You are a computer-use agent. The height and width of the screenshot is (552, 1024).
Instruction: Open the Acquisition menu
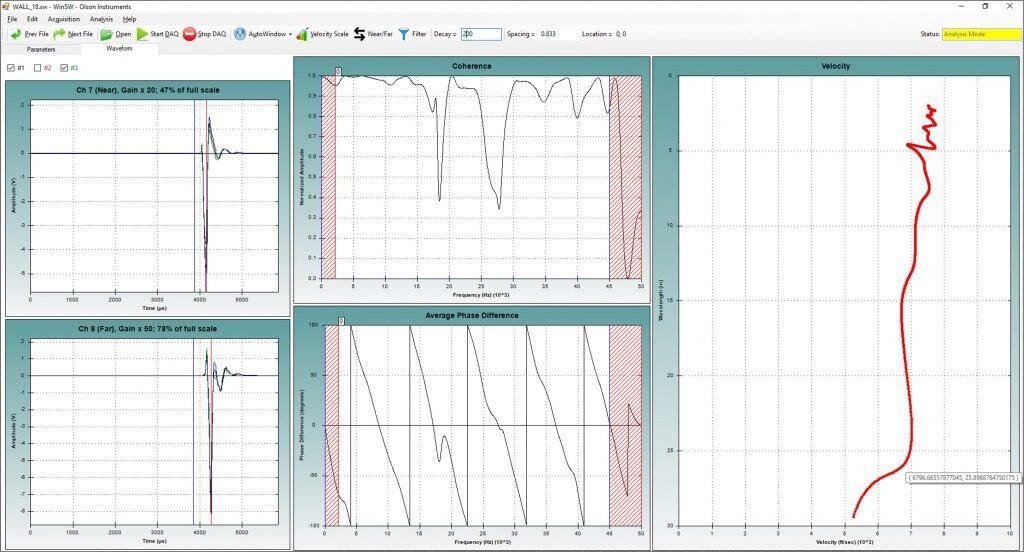coord(64,19)
